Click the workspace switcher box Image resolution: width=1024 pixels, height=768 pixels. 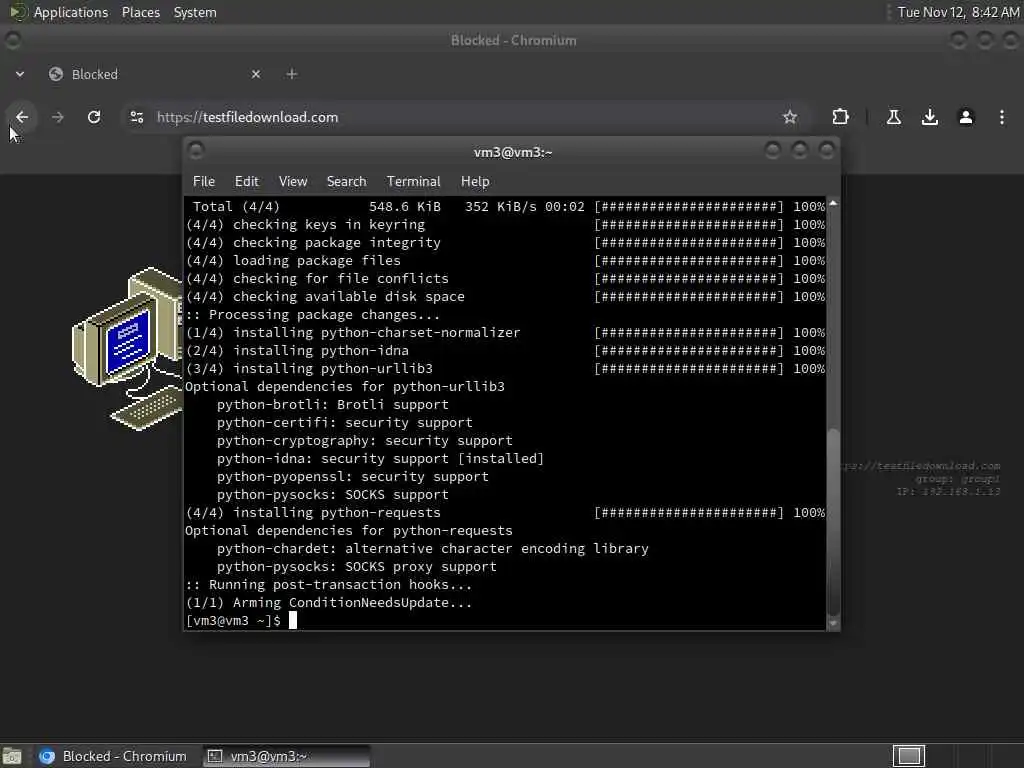[x=909, y=756]
